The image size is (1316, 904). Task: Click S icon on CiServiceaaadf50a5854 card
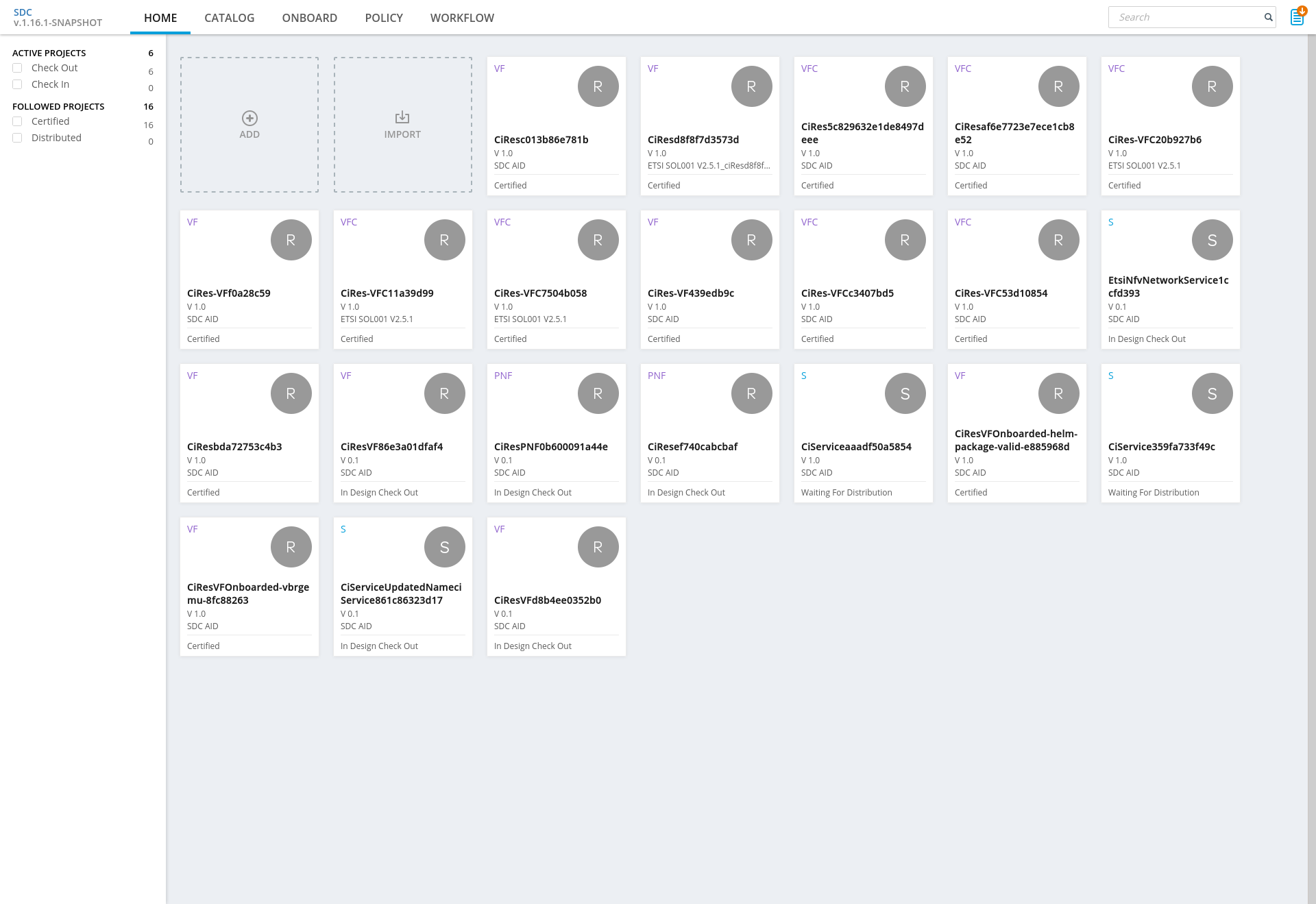pyautogui.click(x=905, y=393)
